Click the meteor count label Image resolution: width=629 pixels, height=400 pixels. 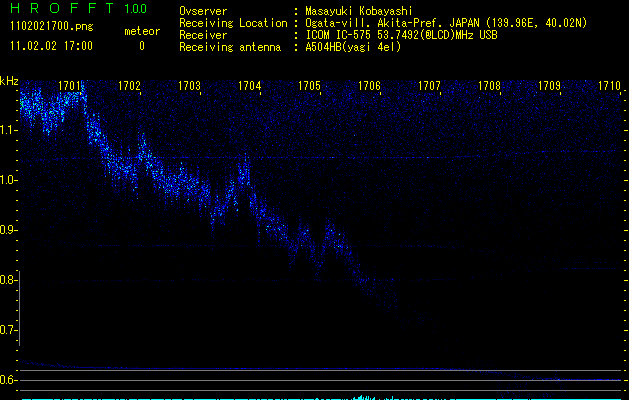click(x=142, y=31)
